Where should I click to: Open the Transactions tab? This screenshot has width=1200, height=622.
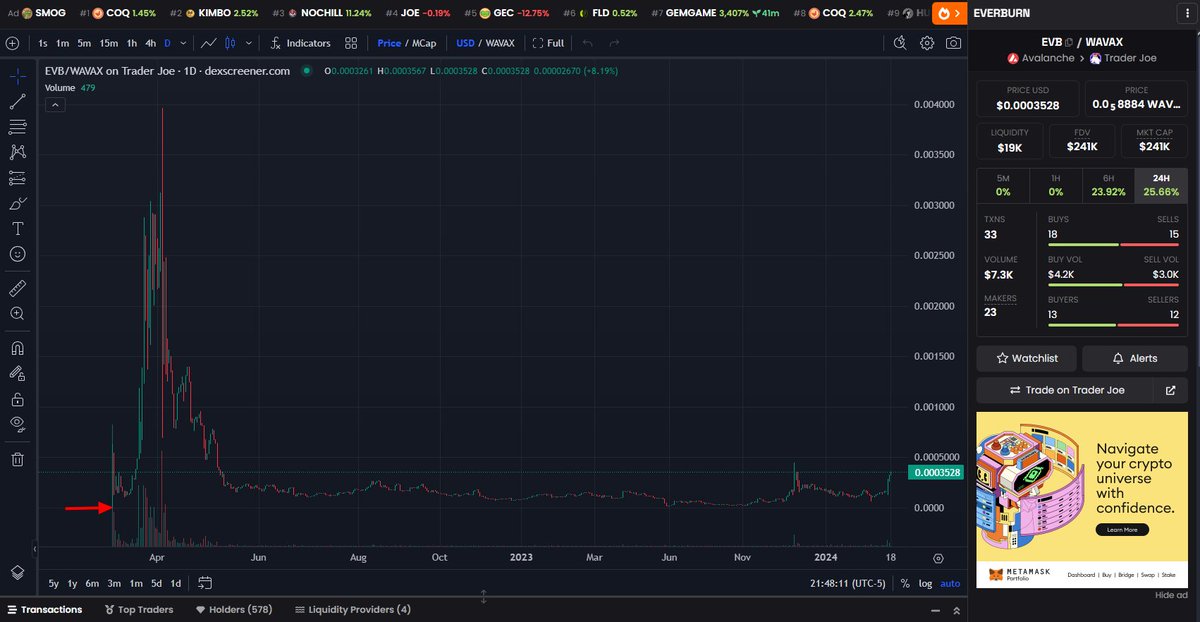pyautogui.click(x=44, y=609)
